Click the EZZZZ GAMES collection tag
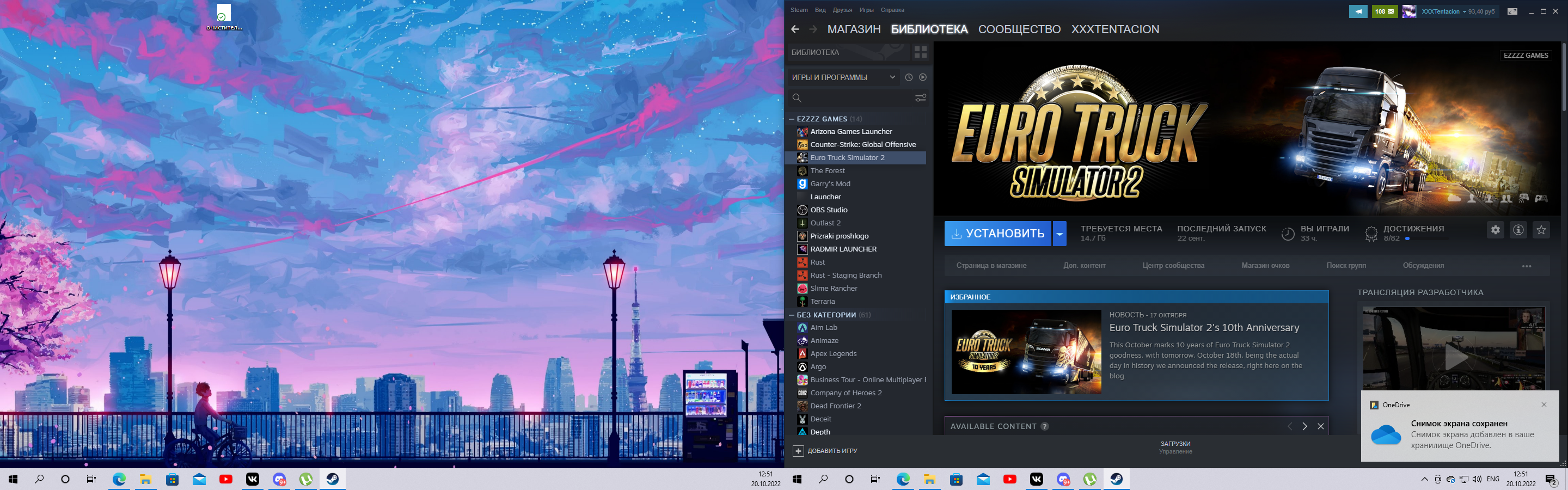Image resolution: width=1568 pixels, height=490 pixels. tap(1526, 55)
